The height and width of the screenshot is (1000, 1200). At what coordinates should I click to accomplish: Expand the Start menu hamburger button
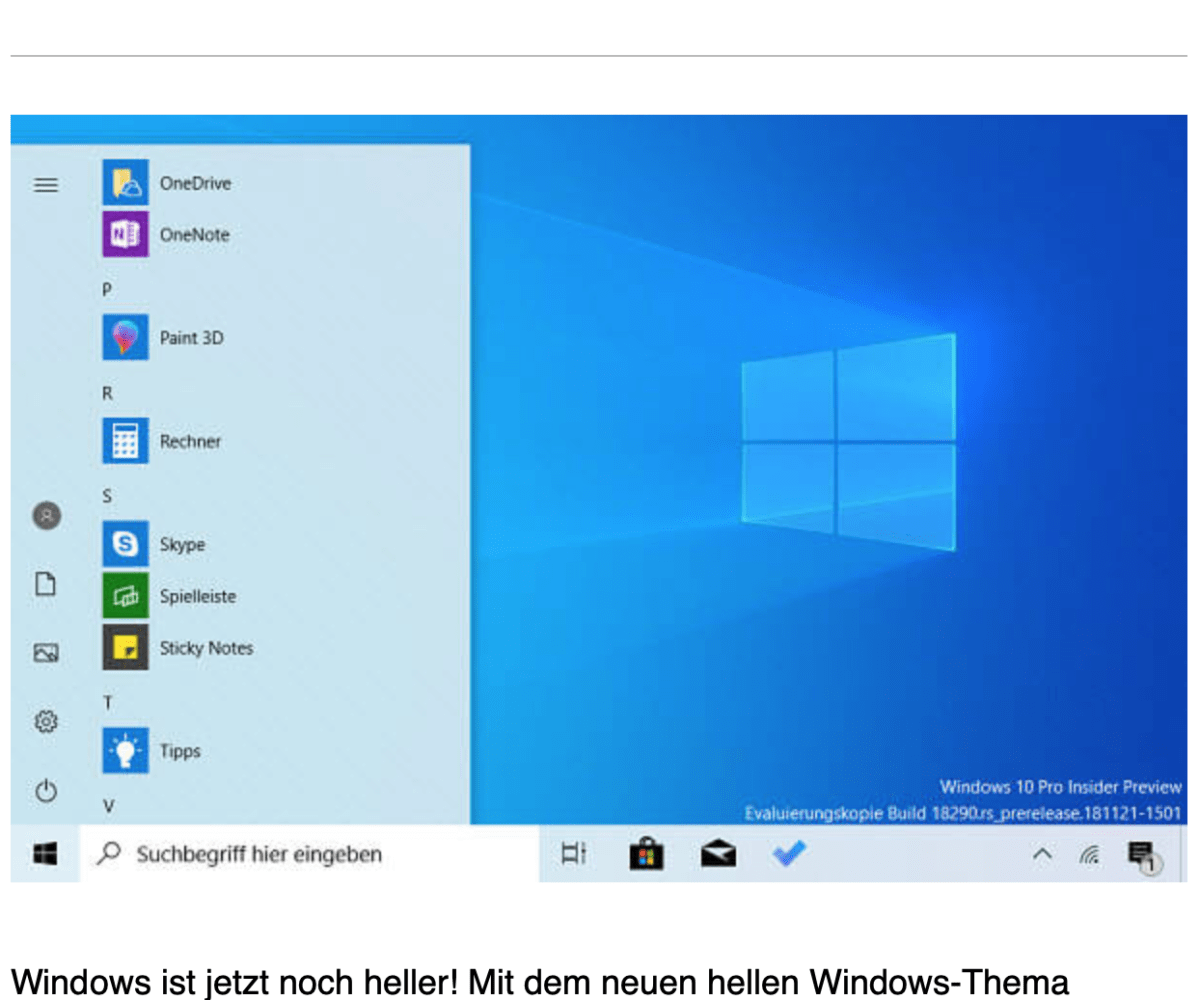tap(46, 185)
